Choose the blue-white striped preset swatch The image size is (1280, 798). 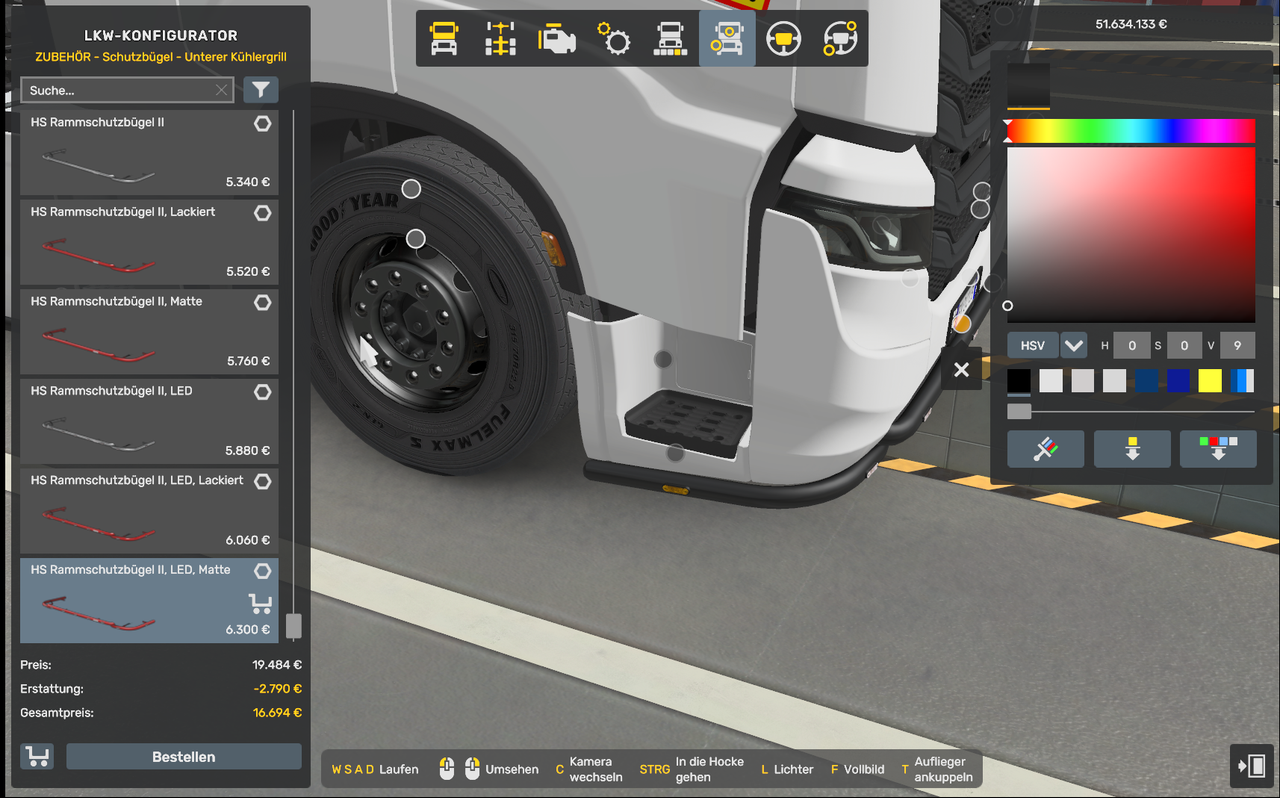coord(1242,380)
